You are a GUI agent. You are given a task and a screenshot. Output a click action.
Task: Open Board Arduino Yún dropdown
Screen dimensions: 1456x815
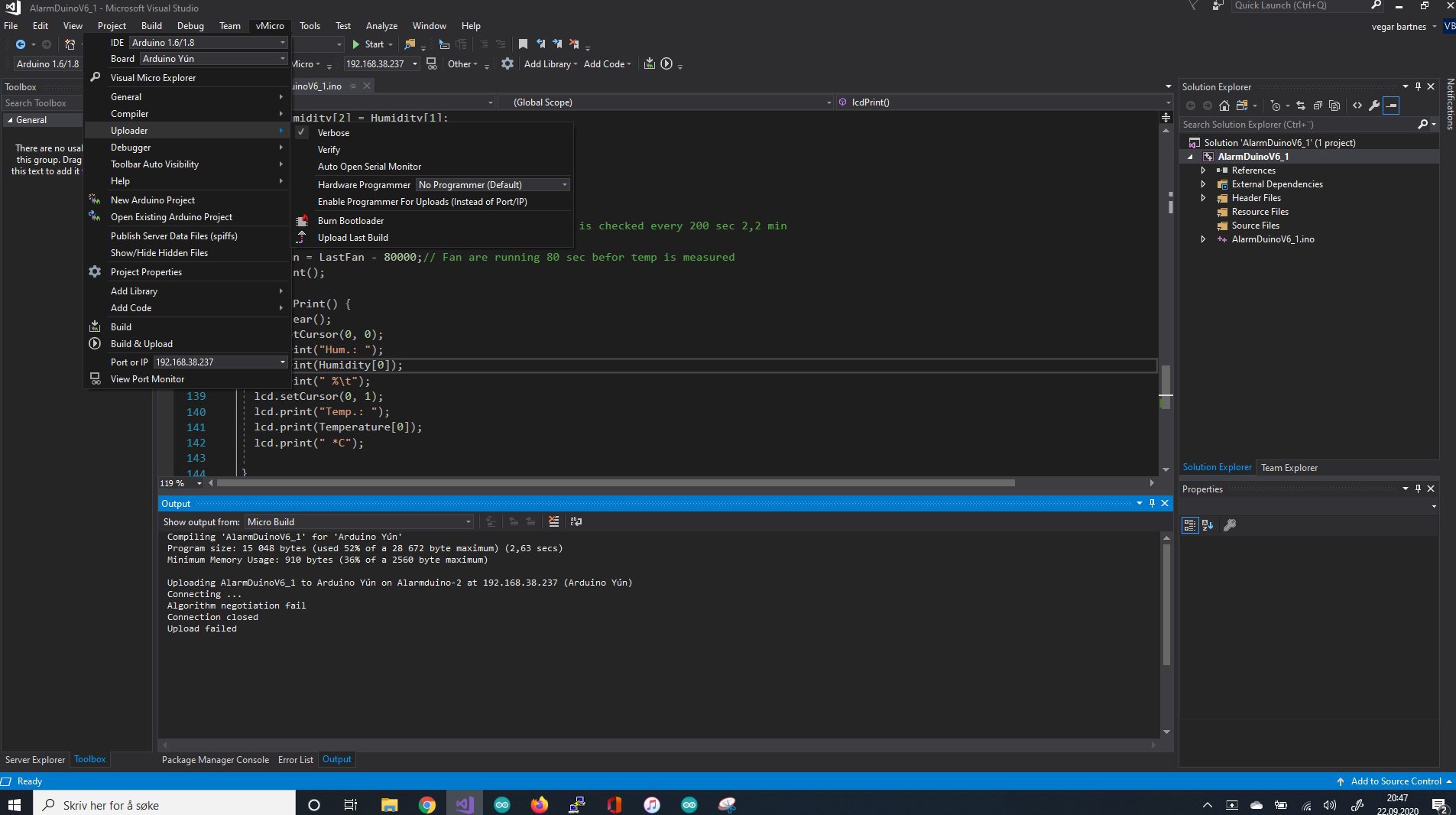click(213, 59)
